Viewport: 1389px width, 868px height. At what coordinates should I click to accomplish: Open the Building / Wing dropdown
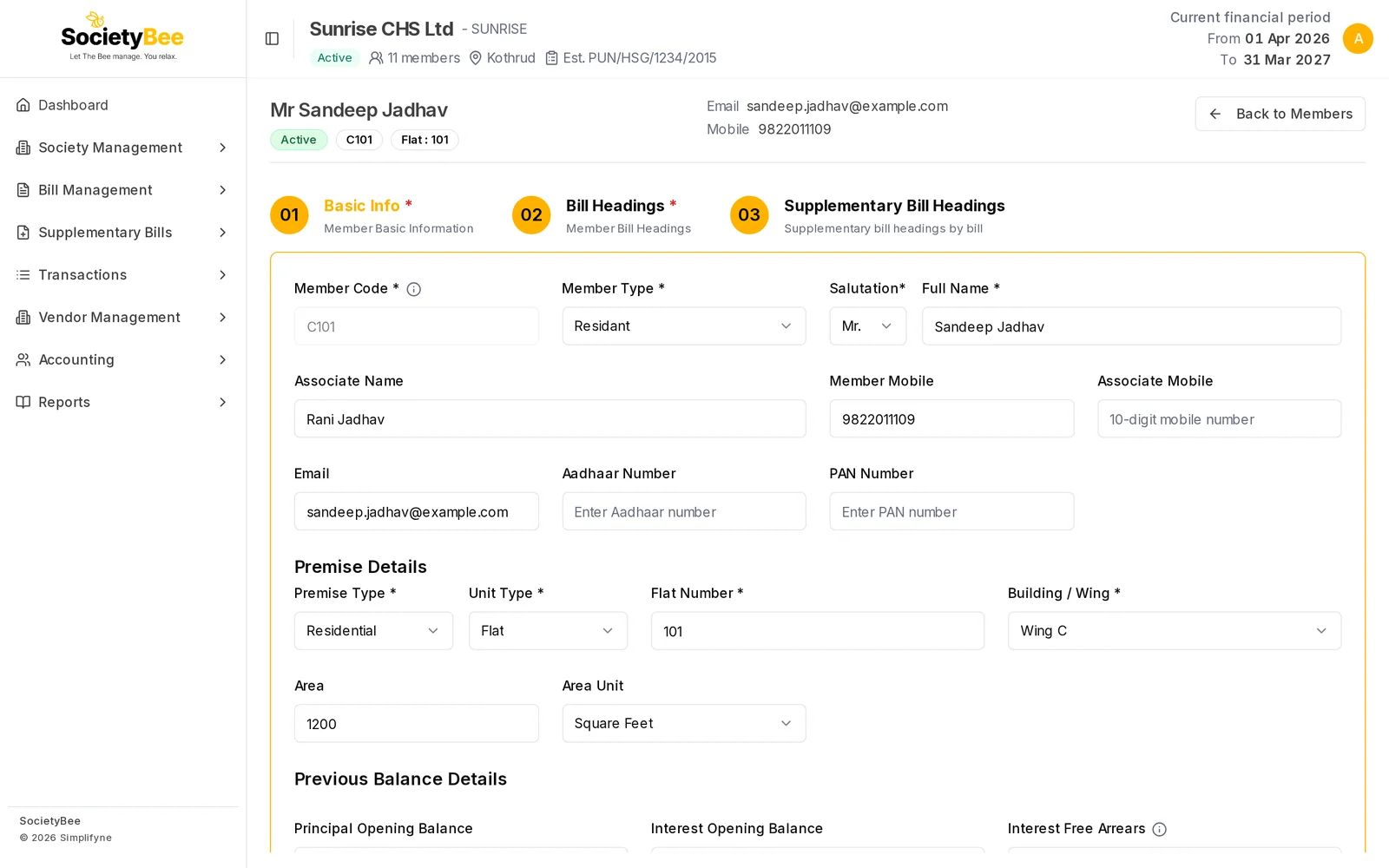tap(1175, 631)
